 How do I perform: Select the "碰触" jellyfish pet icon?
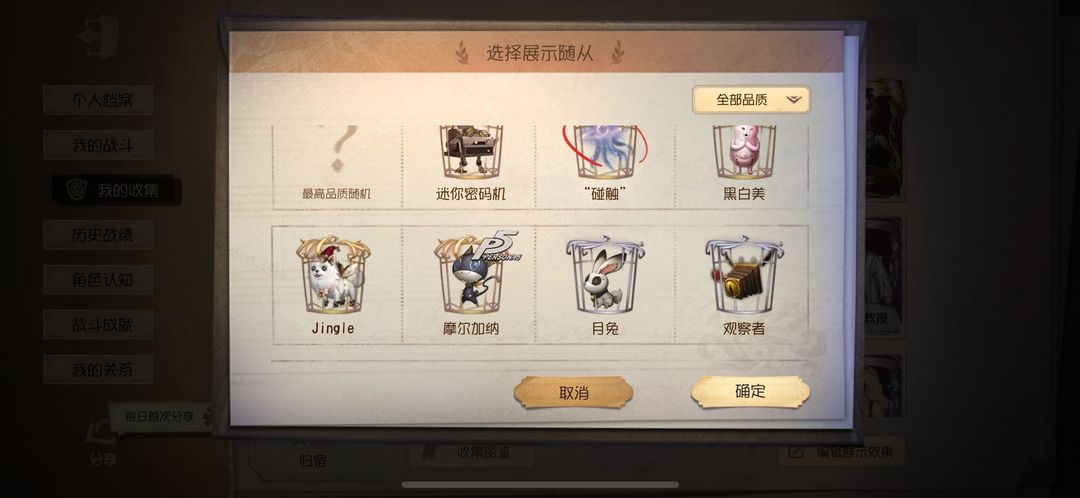605,152
